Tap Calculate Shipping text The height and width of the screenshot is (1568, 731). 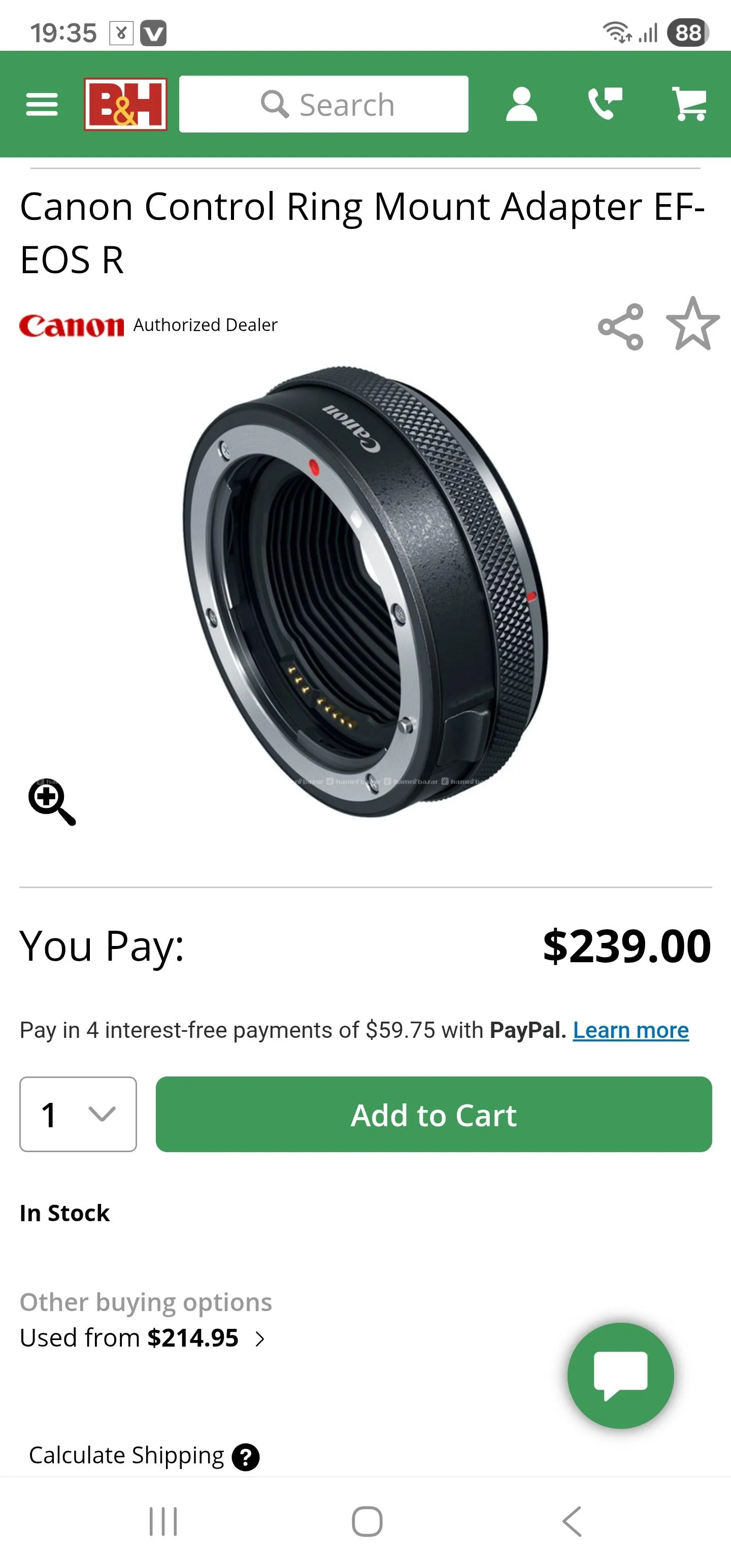point(126,1455)
